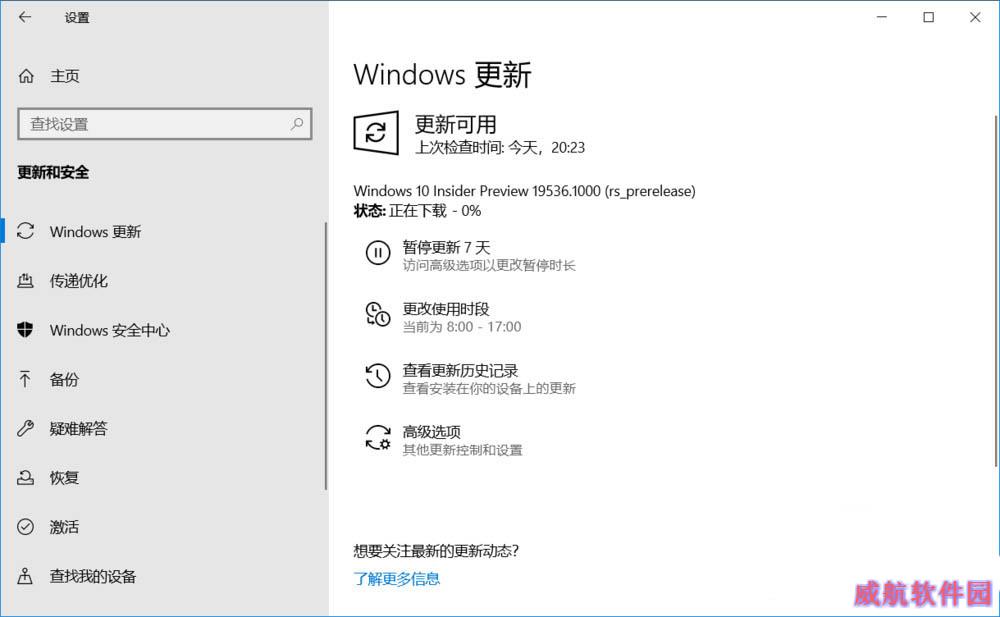This screenshot has width=1000, height=617.
Task: Click 暂停更新 7 天 option
Action: click(446, 247)
